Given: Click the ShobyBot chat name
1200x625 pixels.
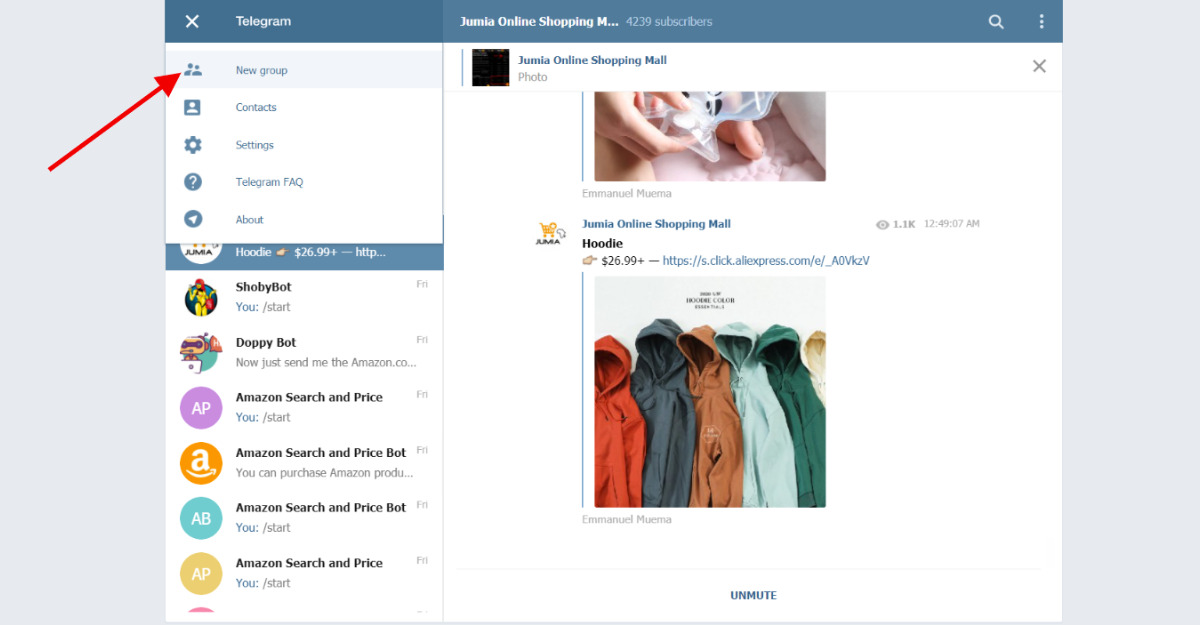Looking at the screenshot, I should coord(263,287).
